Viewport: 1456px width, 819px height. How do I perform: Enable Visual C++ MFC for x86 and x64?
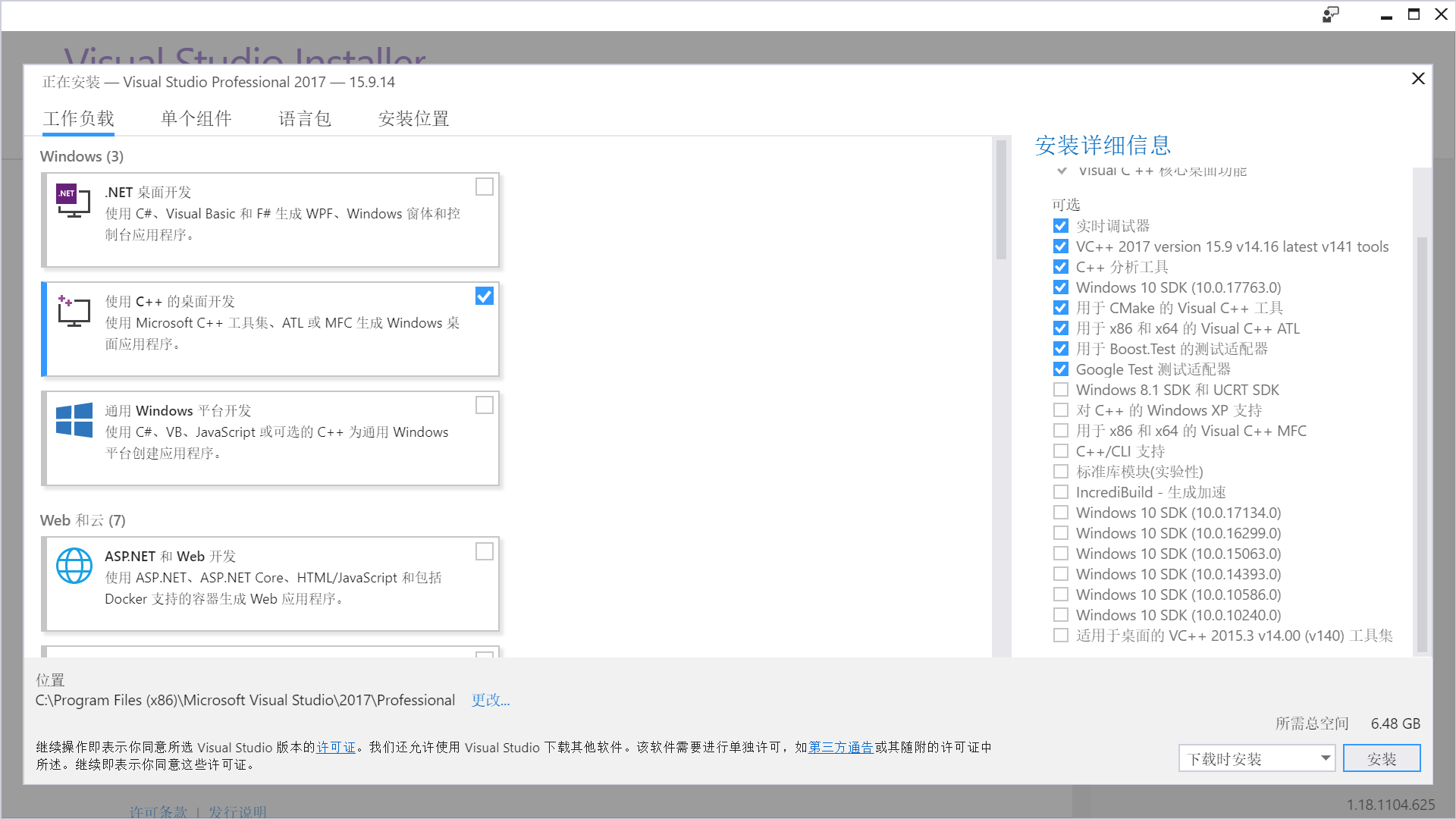click(1061, 431)
